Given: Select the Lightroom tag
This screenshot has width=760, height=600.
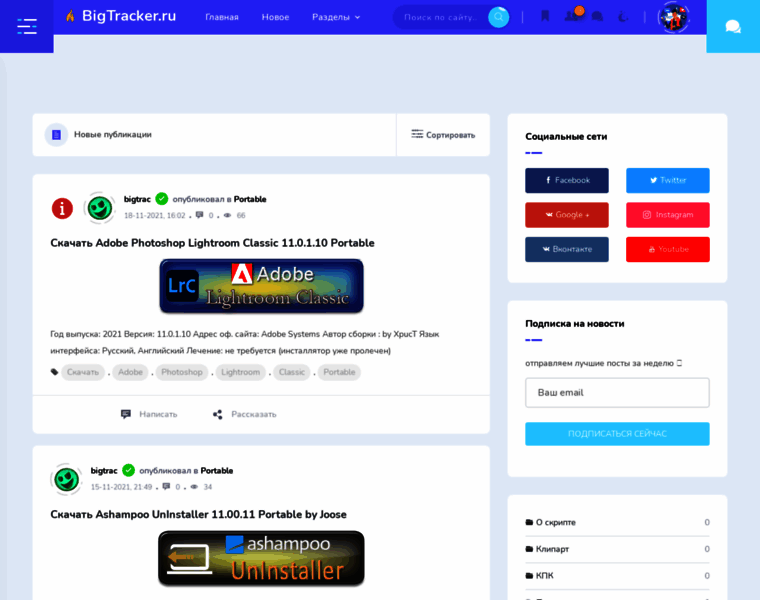Looking at the screenshot, I should click(240, 372).
